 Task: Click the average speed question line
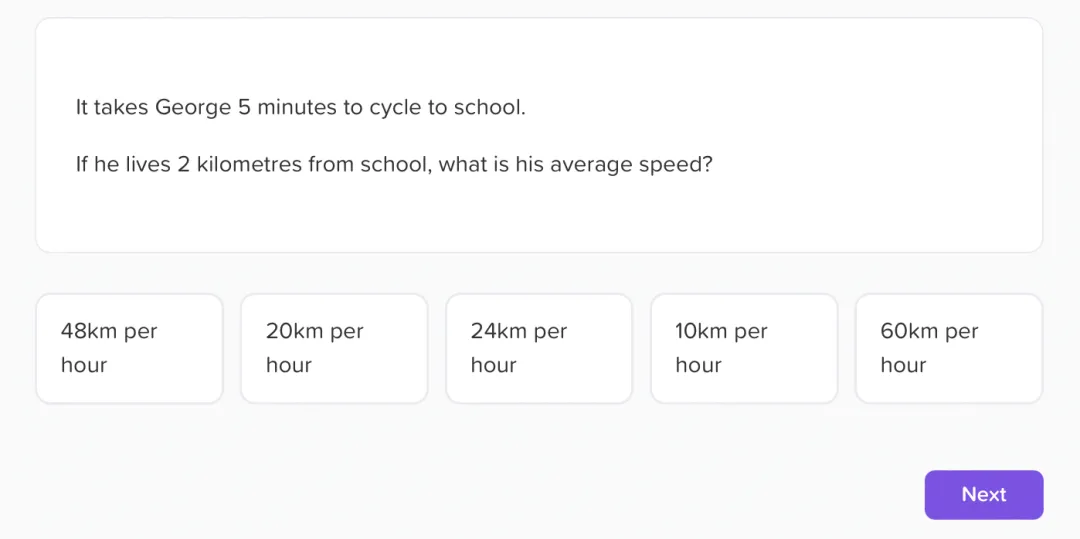pos(394,164)
